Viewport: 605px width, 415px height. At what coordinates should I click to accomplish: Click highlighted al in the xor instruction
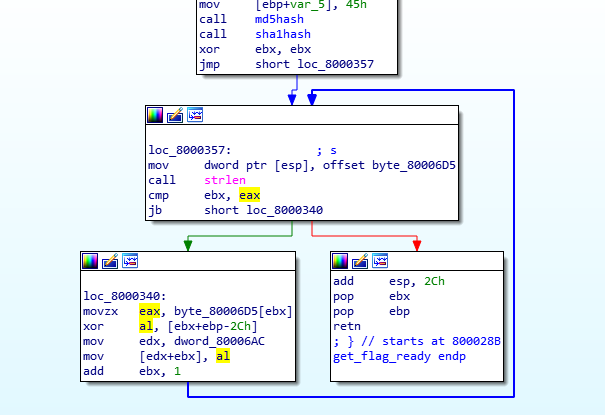click(x=146, y=326)
